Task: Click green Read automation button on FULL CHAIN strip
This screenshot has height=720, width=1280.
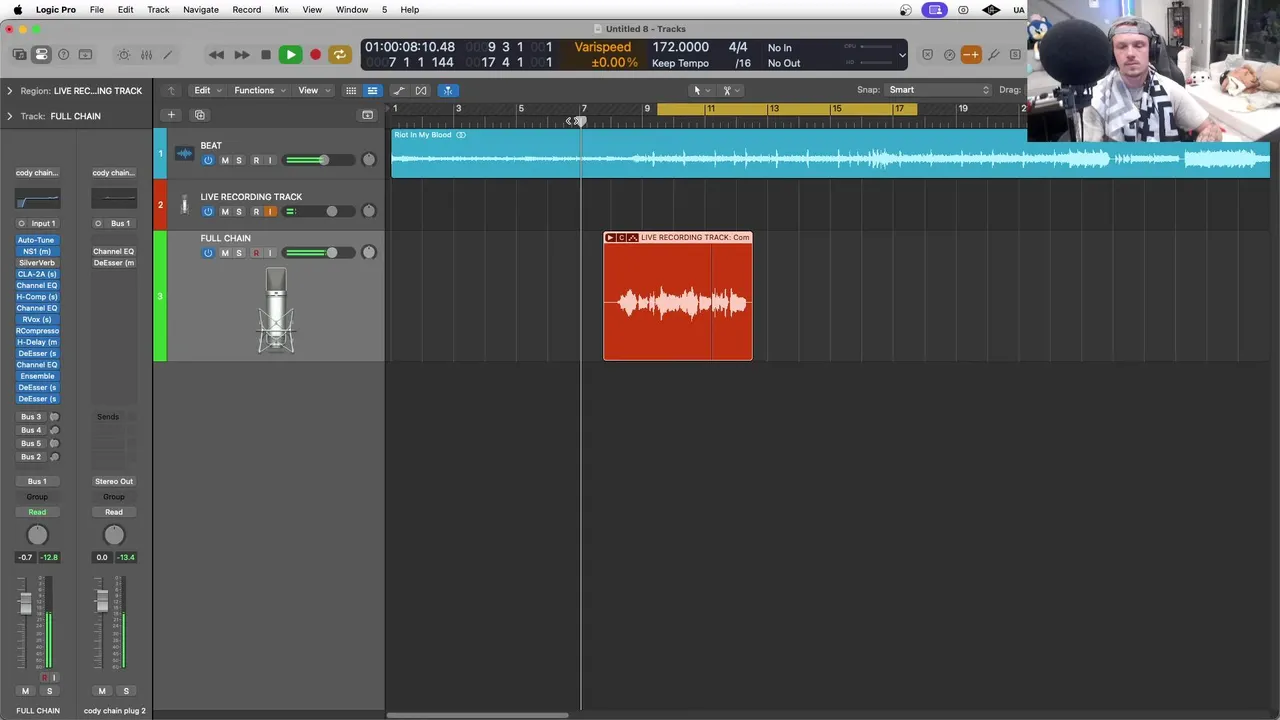Action: point(37,512)
